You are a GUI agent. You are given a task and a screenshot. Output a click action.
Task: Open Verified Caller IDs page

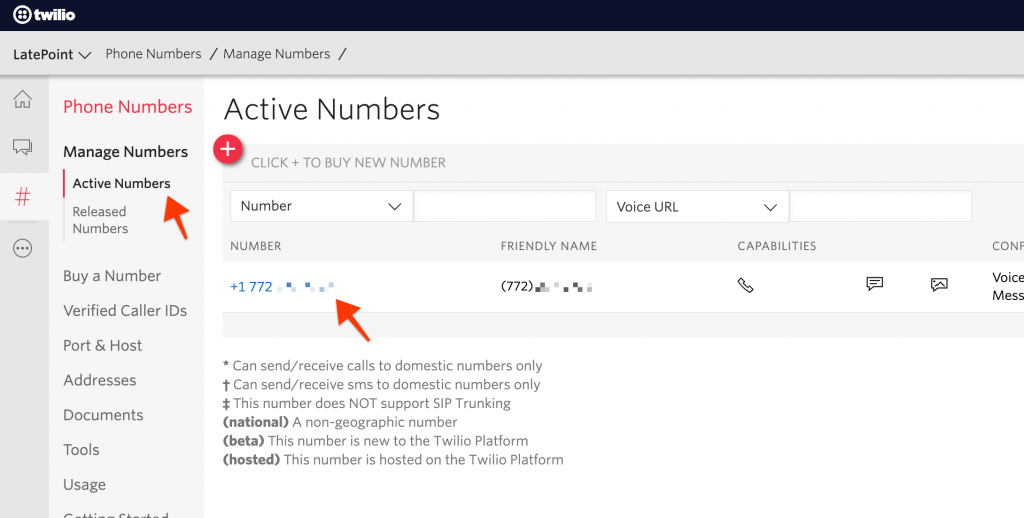pos(125,310)
